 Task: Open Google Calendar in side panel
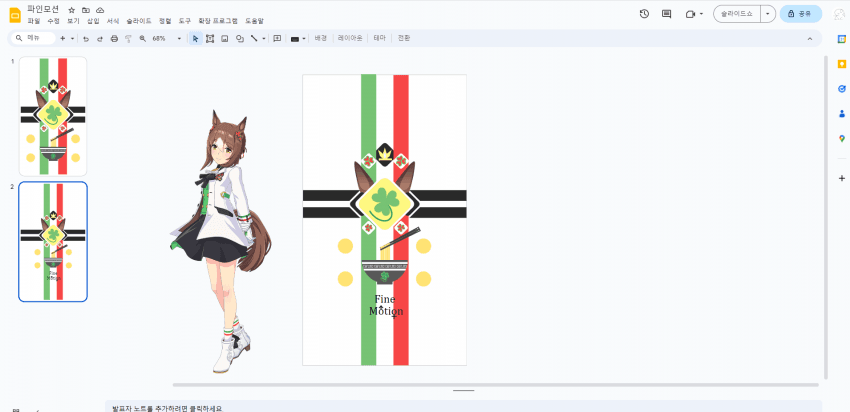[x=842, y=39]
